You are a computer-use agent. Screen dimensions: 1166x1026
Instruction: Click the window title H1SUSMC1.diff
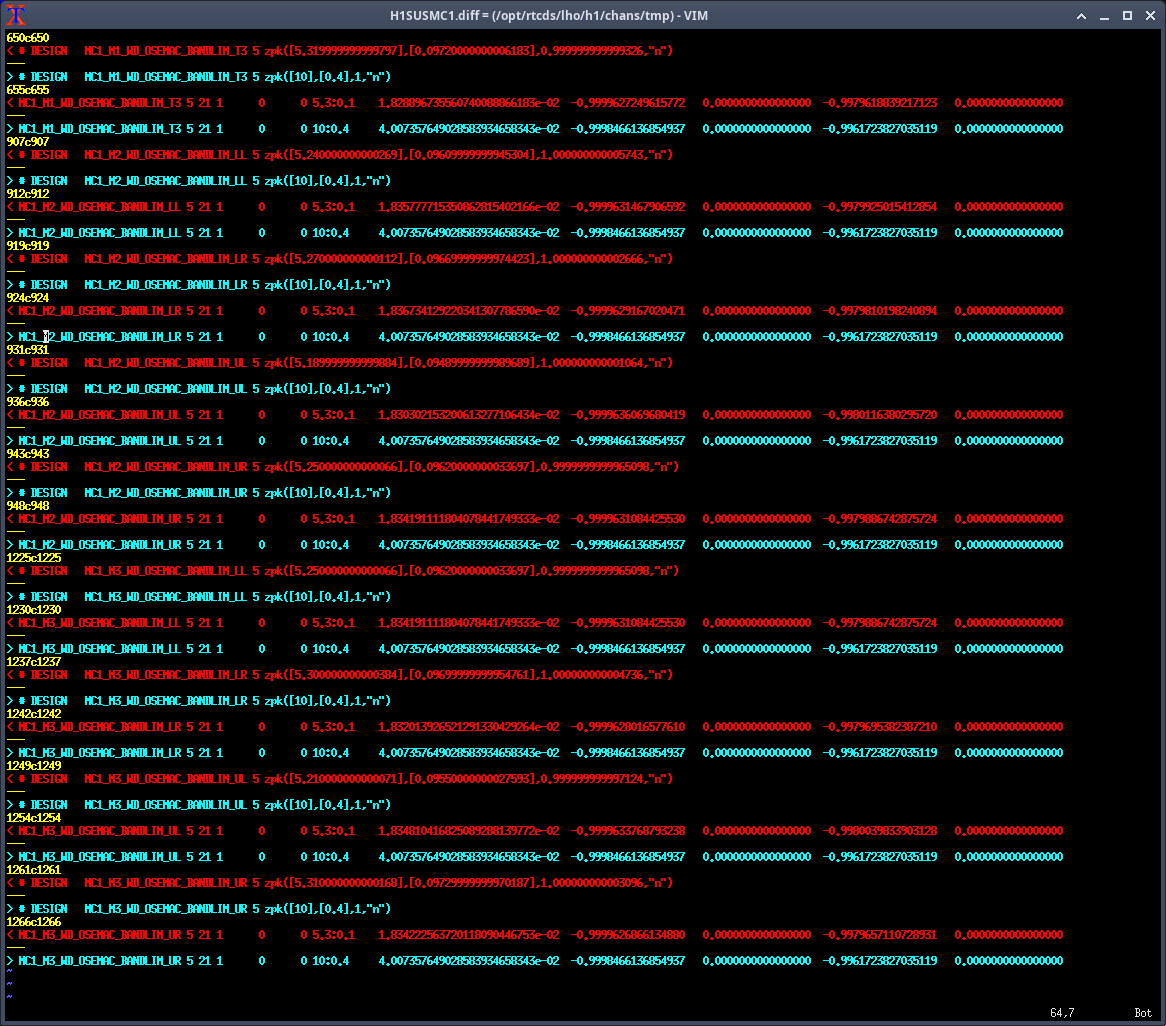click(x=549, y=15)
